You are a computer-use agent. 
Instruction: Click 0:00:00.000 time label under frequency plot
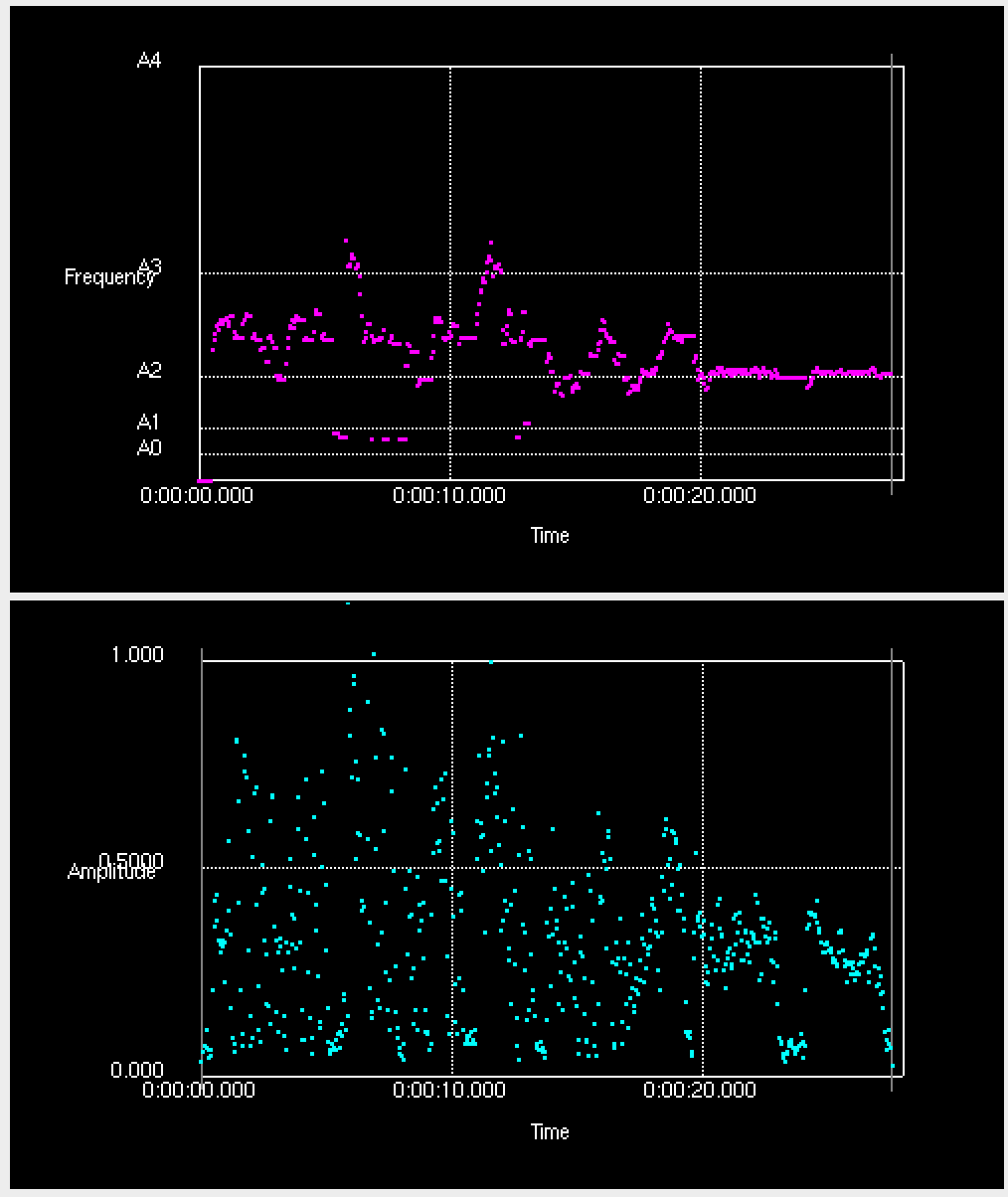tap(198, 495)
